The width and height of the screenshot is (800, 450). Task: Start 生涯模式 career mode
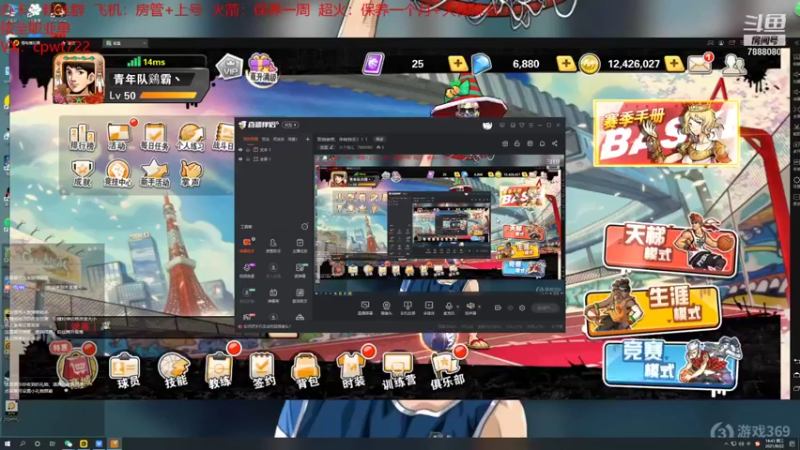tap(653, 308)
